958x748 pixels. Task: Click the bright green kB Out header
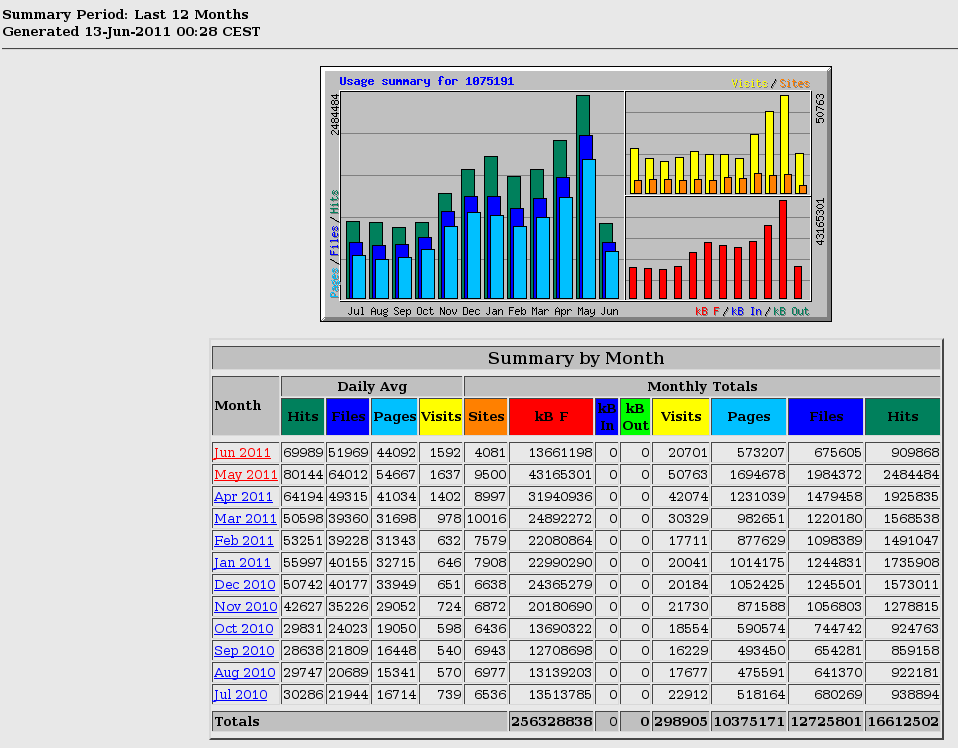tap(635, 417)
